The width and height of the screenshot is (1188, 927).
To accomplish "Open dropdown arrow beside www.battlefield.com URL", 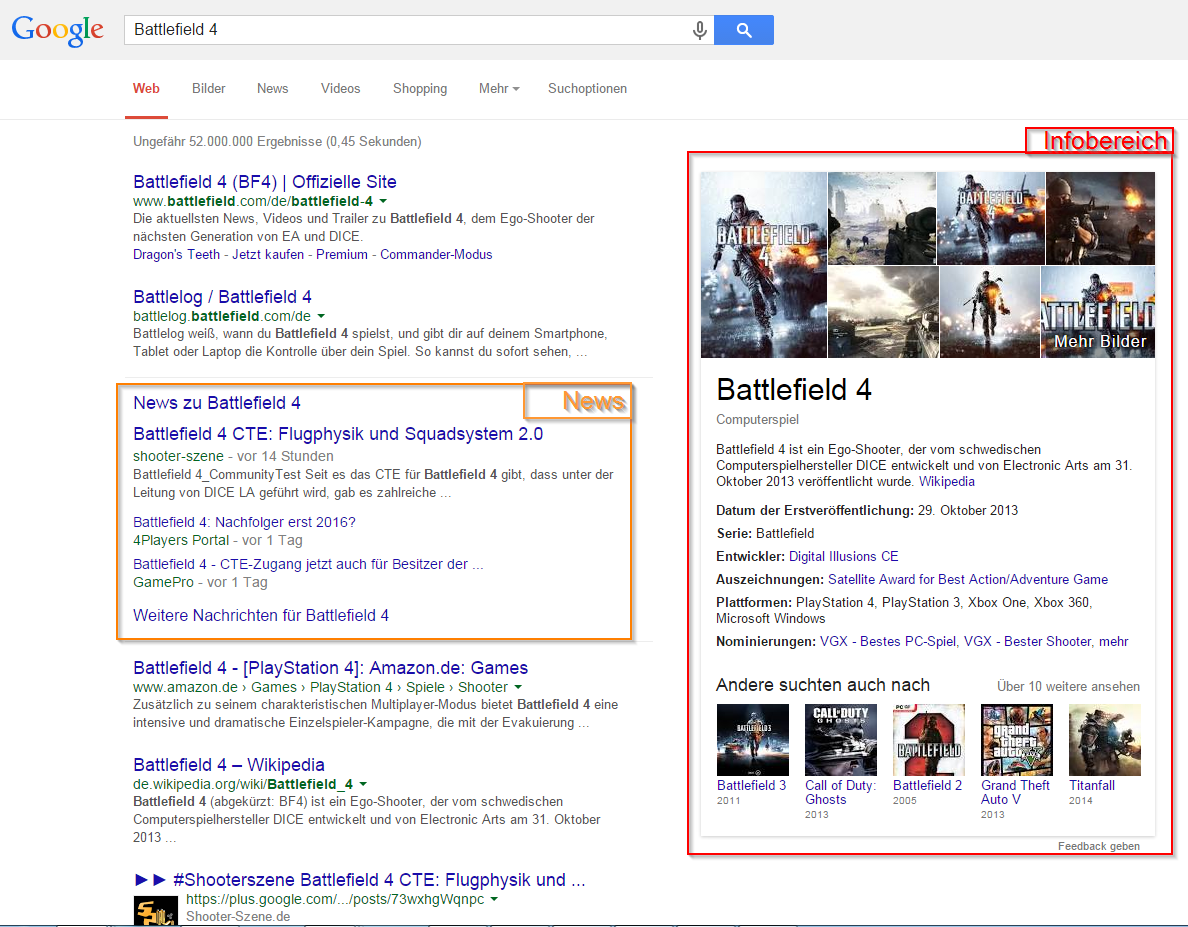I will [x=383, y=201].
